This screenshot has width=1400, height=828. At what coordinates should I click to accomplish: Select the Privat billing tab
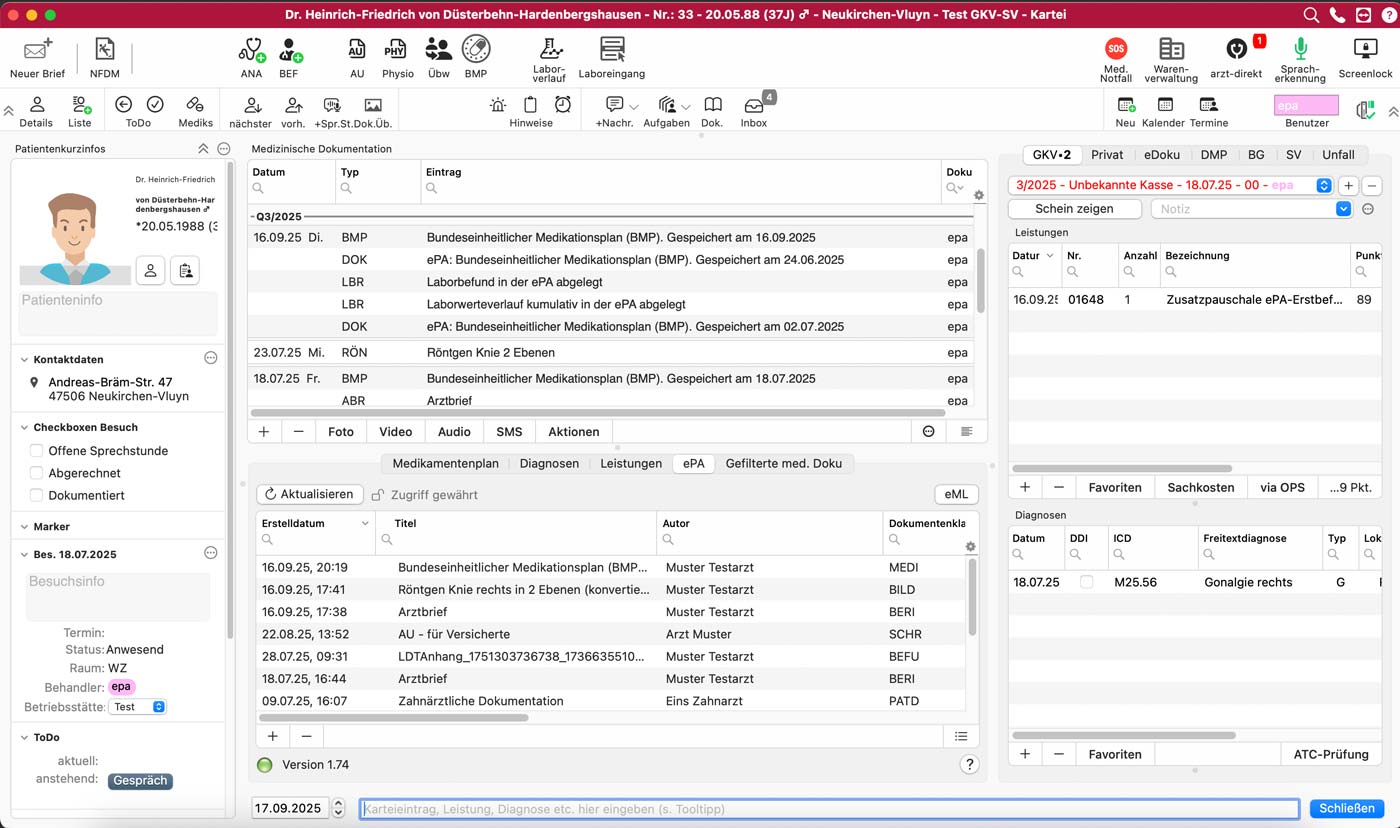1106,155
